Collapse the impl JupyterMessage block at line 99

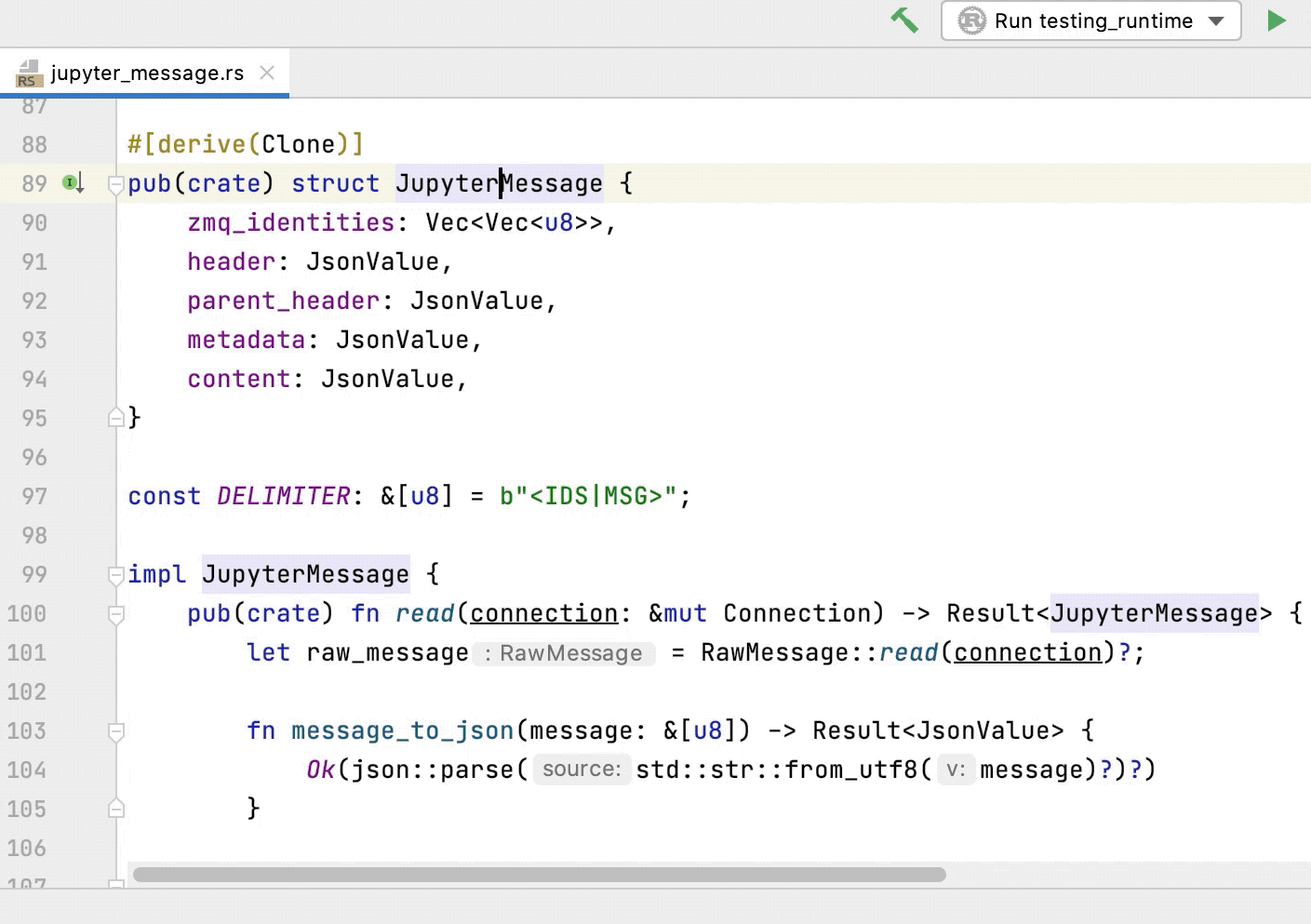pos(116,575)
